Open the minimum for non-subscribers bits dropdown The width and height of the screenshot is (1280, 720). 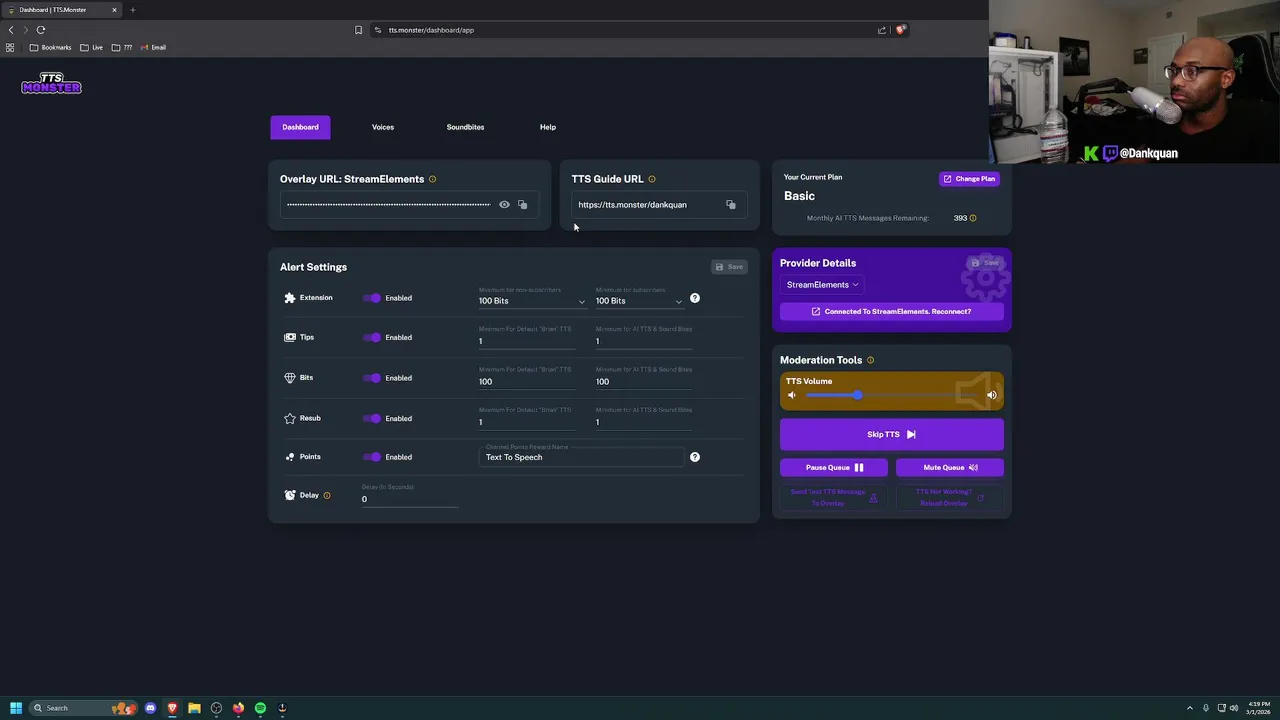point(531,301)
